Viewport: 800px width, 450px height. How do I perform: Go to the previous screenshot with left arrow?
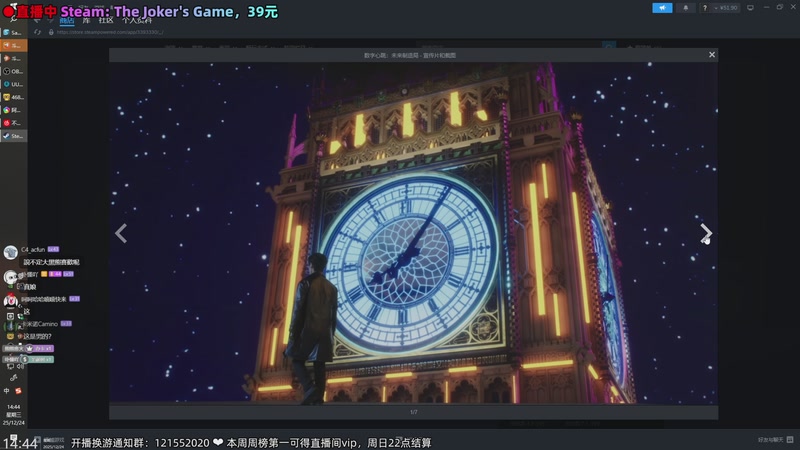click(x=121, y=233)
